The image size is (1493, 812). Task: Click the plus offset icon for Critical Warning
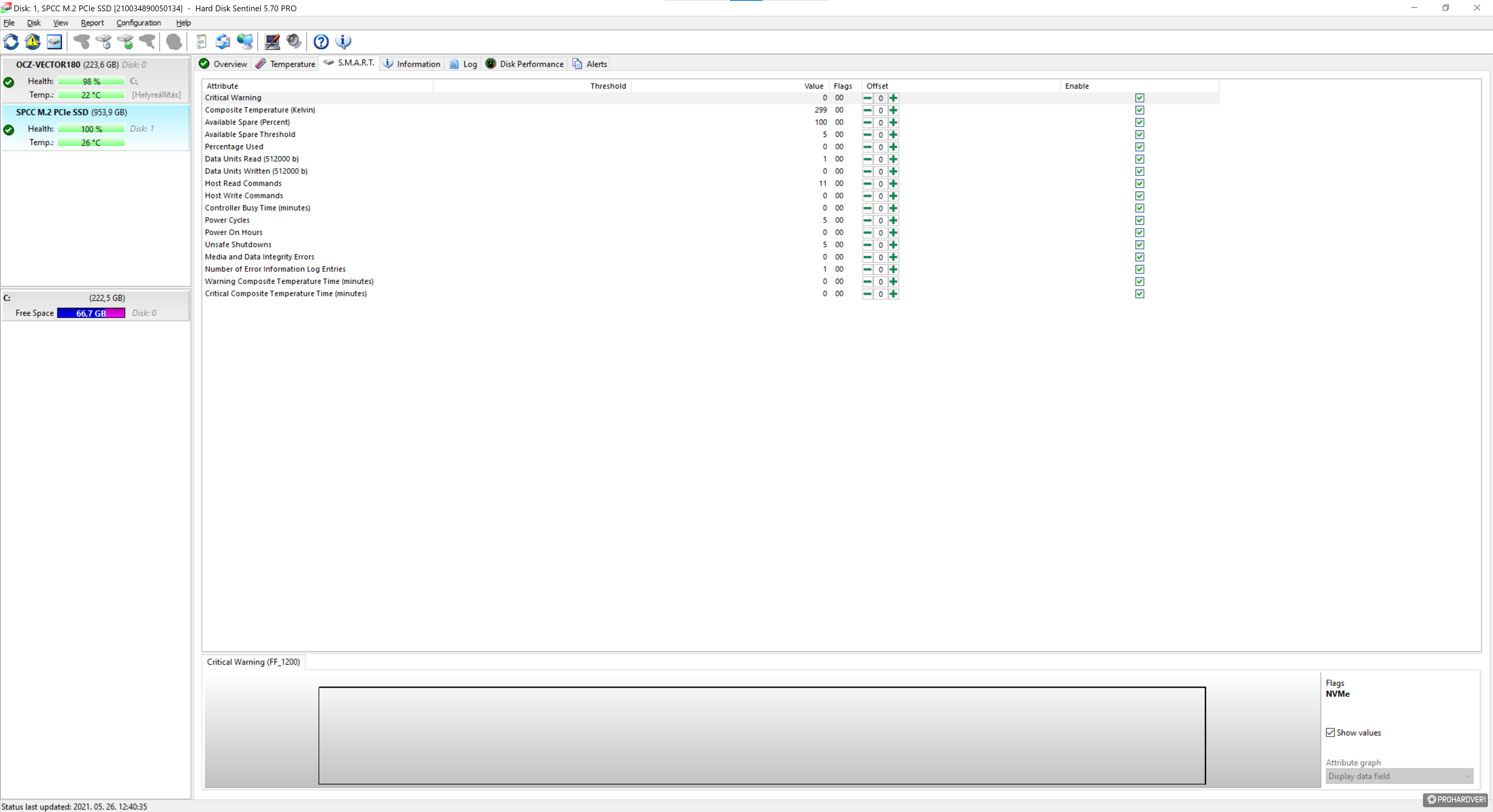[x=893, y=98]
